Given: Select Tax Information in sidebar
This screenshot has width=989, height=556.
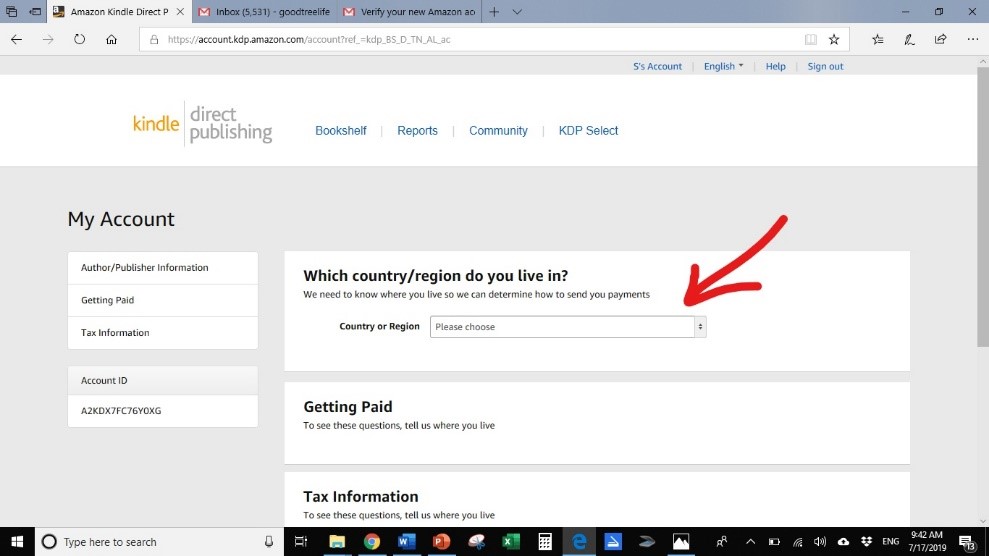Looking at the screenshot, I should (163, 333).
